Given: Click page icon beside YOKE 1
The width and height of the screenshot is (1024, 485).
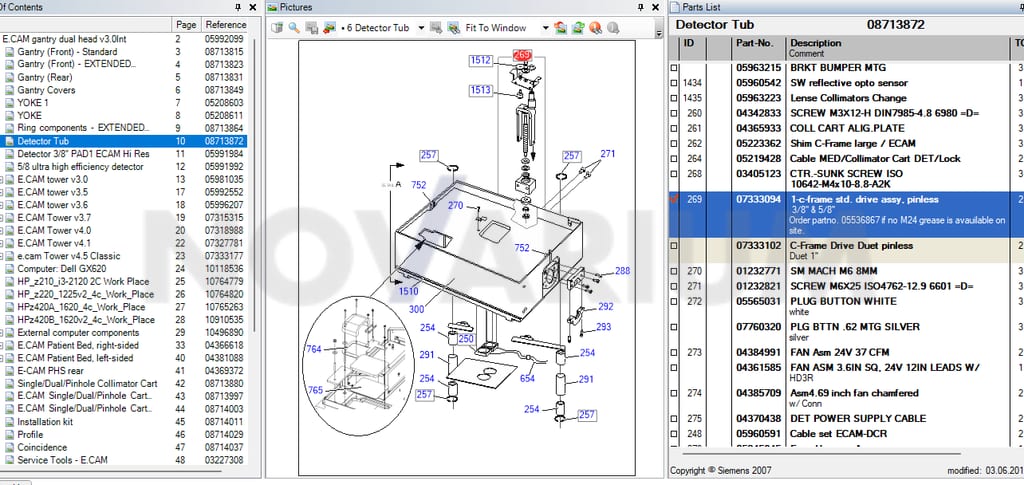Looking at the screenshot, I should pyautogui.click(x=10, y=102).
